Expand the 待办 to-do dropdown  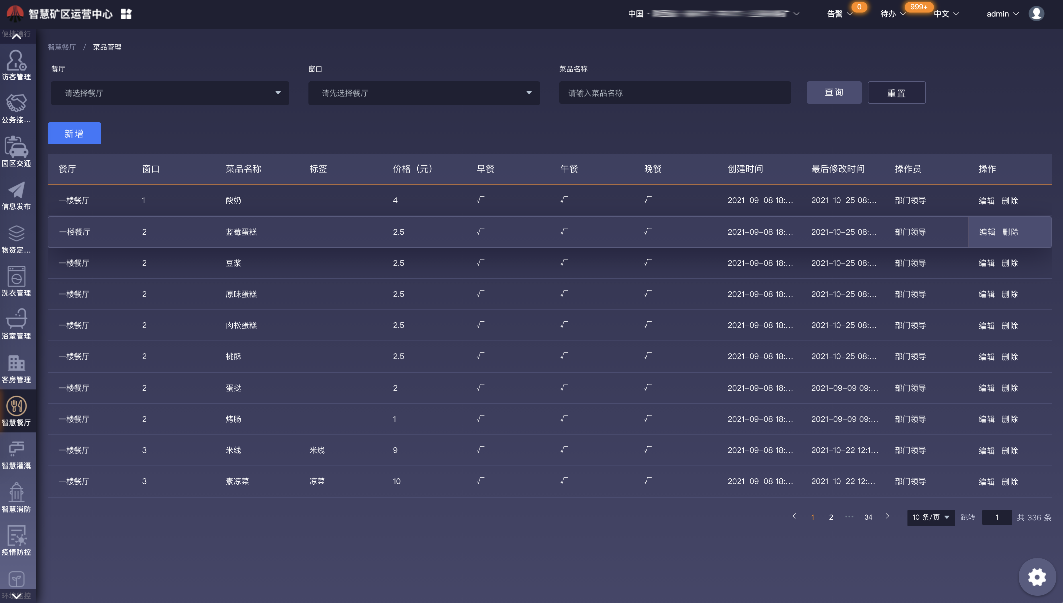pos(893,14)
